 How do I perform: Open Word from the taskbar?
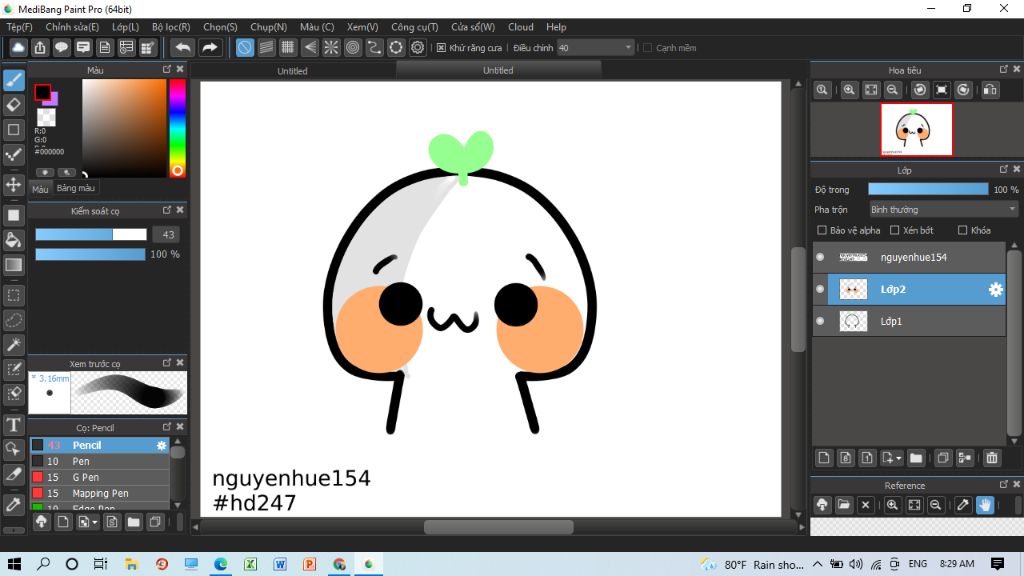280,564
